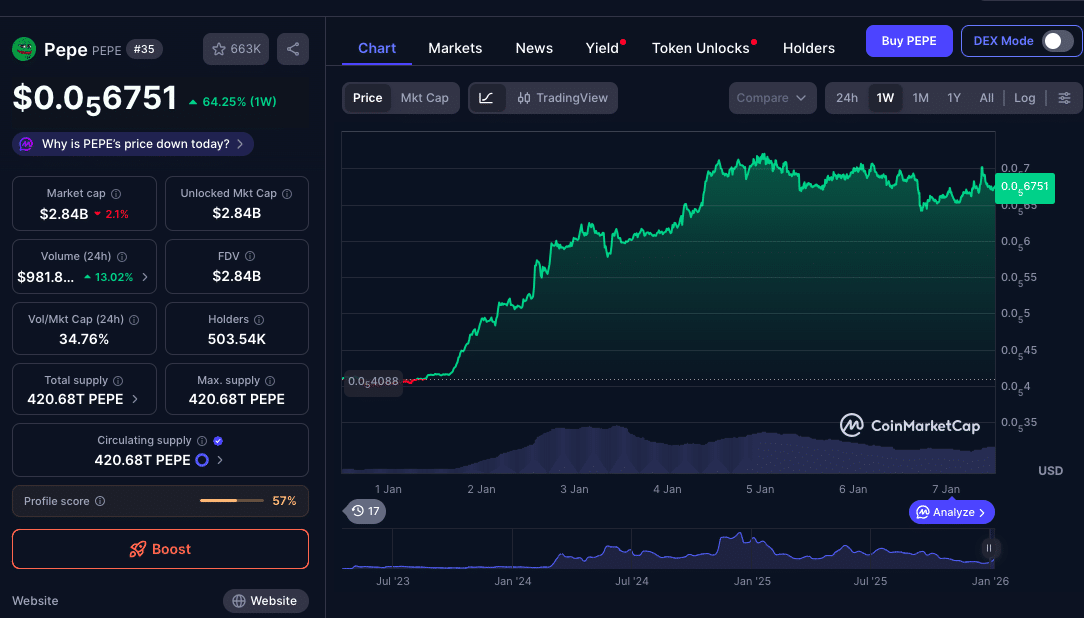Select 1Y time range
The height and width of the screenshot is (618, 1084).
954,98
